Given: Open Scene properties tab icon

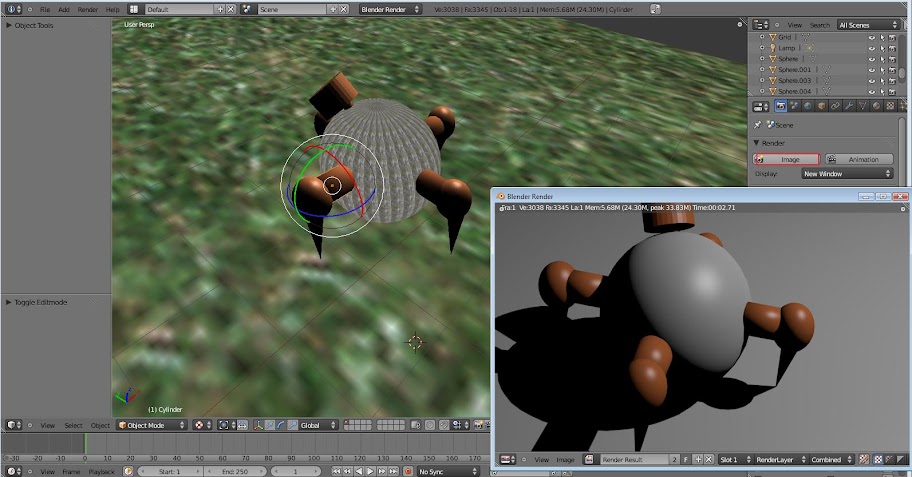Looking at the screenshot, I should tap(794, 106).
